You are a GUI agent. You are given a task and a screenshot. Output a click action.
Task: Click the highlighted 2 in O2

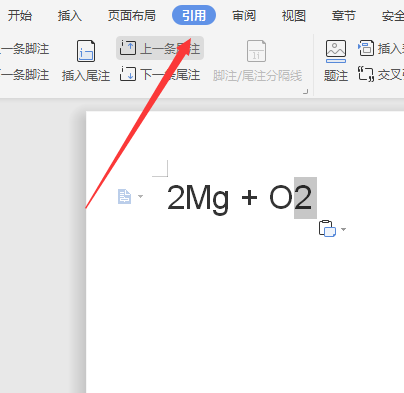click(x=305, y=198)
